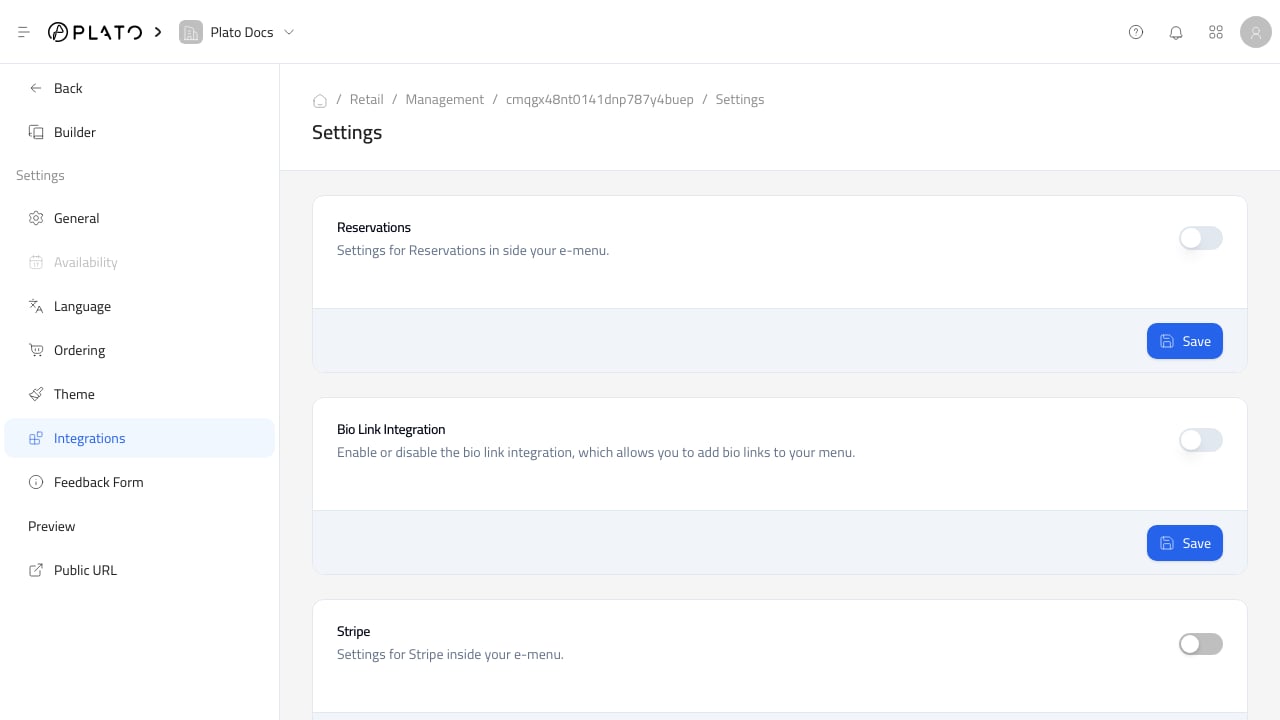Click the Plato logo
This screenshot has height=720, width=1280.
(x=95, y=32)
